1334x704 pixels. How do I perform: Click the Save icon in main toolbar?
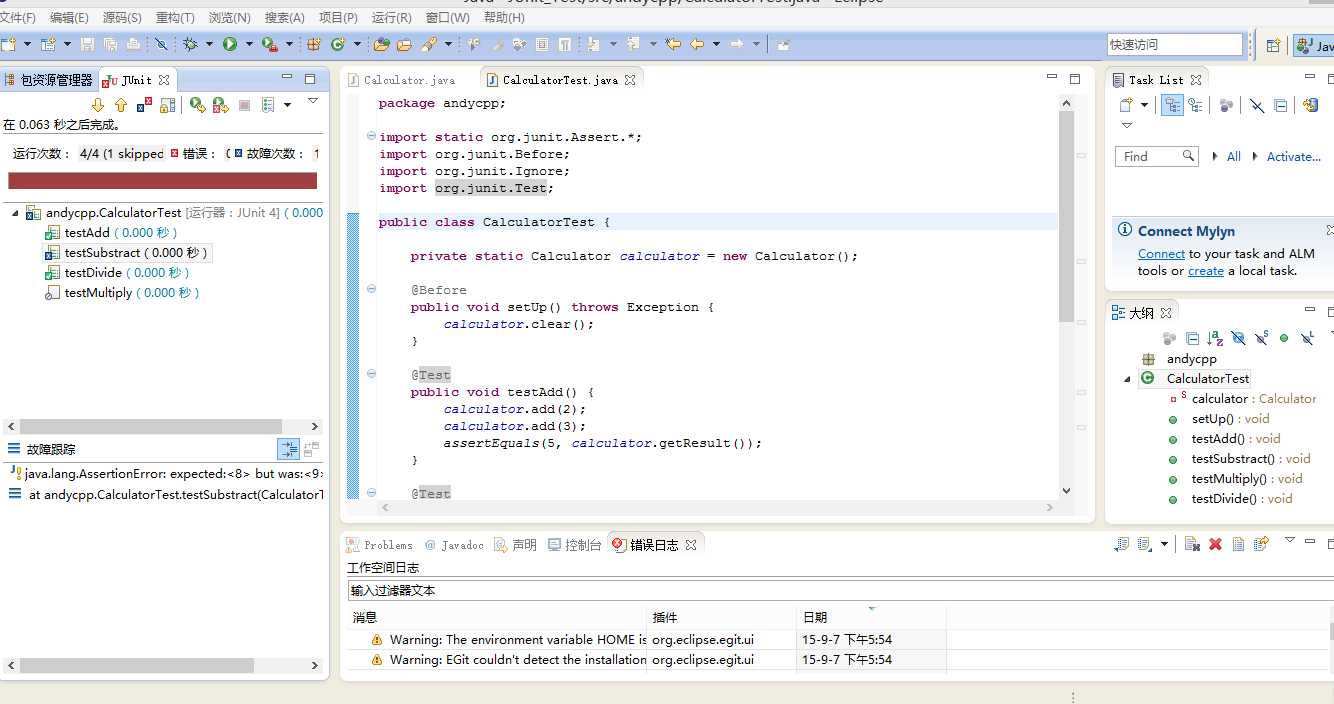87,44
